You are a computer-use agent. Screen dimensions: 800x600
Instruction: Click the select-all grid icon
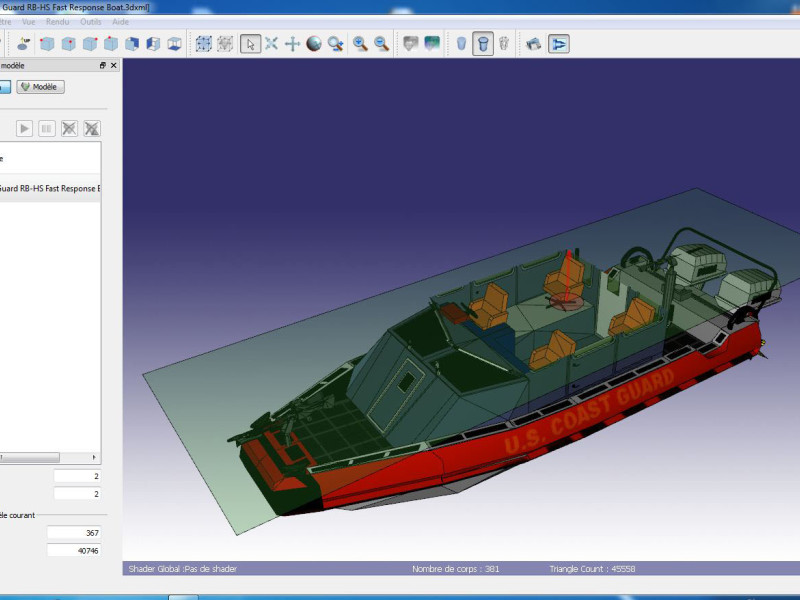coord(204,44)
